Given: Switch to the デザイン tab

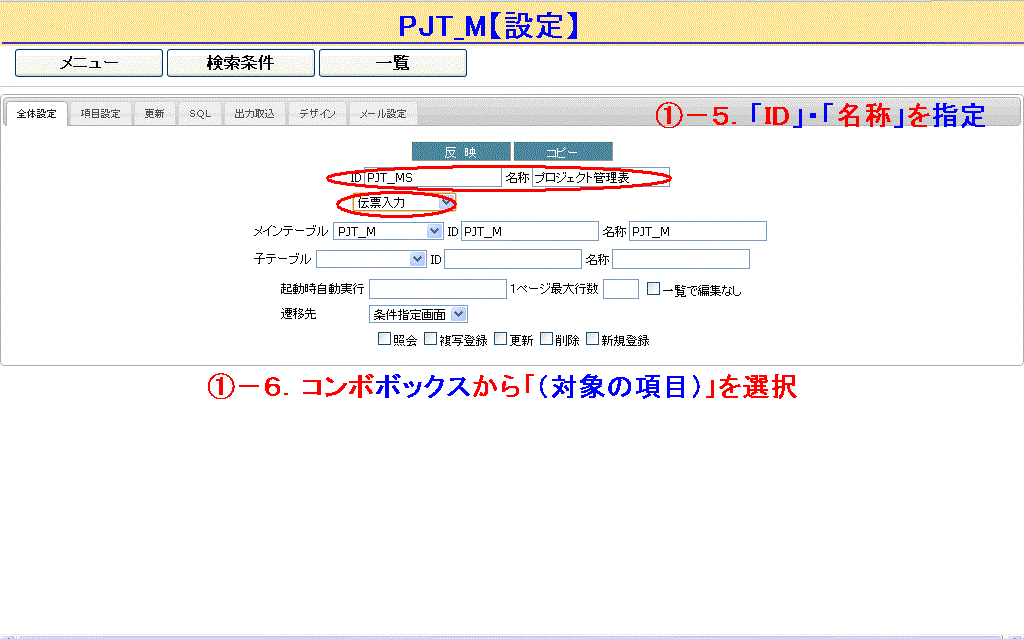Looking at the screenshot, I should 318,114.
